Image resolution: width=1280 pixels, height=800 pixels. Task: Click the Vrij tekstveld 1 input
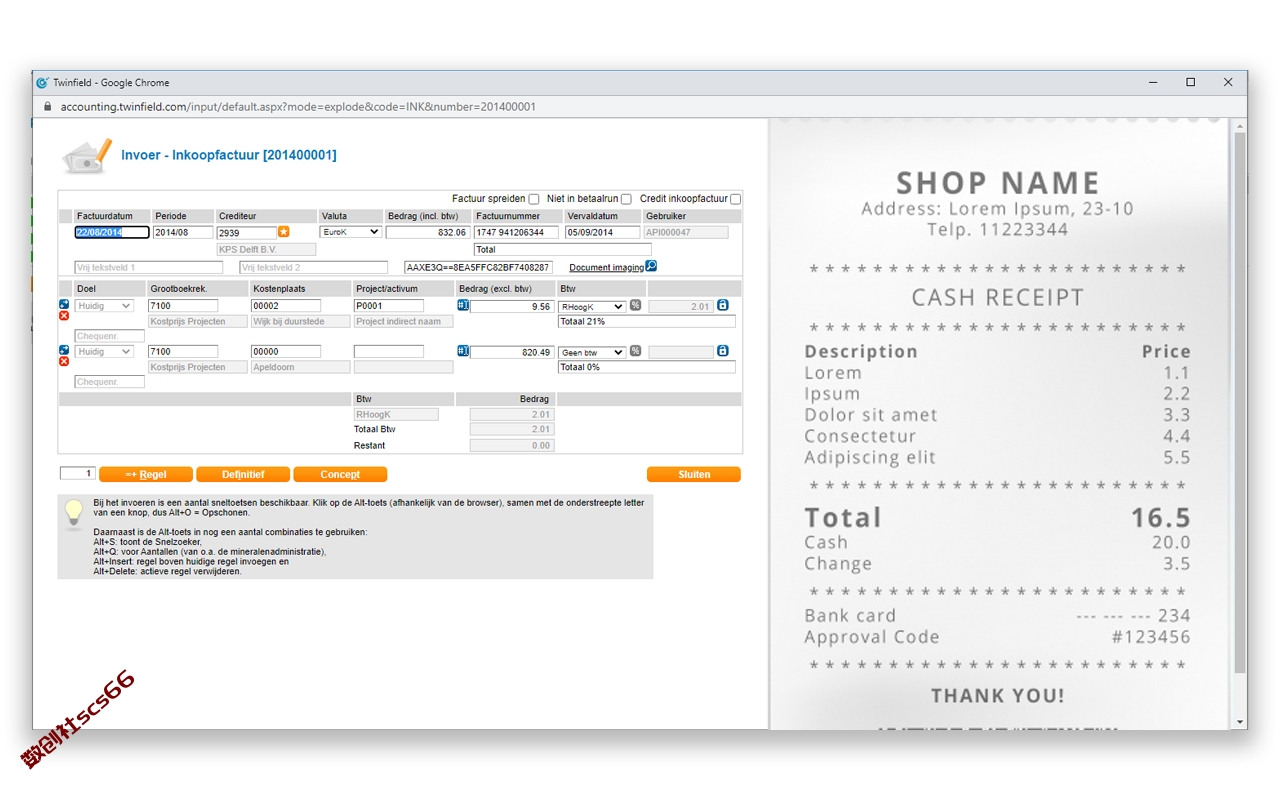coord(149,268)
